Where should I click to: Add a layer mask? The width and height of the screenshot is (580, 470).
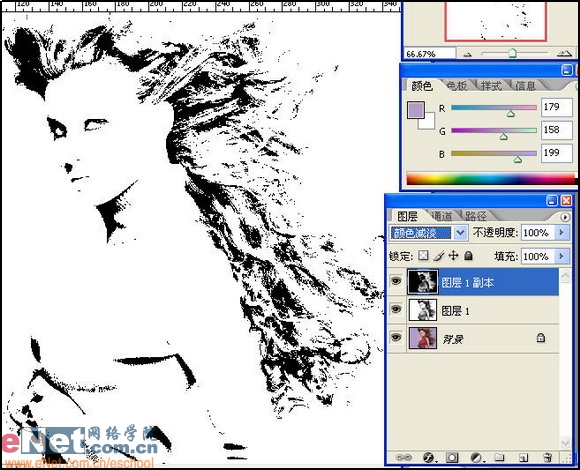(452, 458)
